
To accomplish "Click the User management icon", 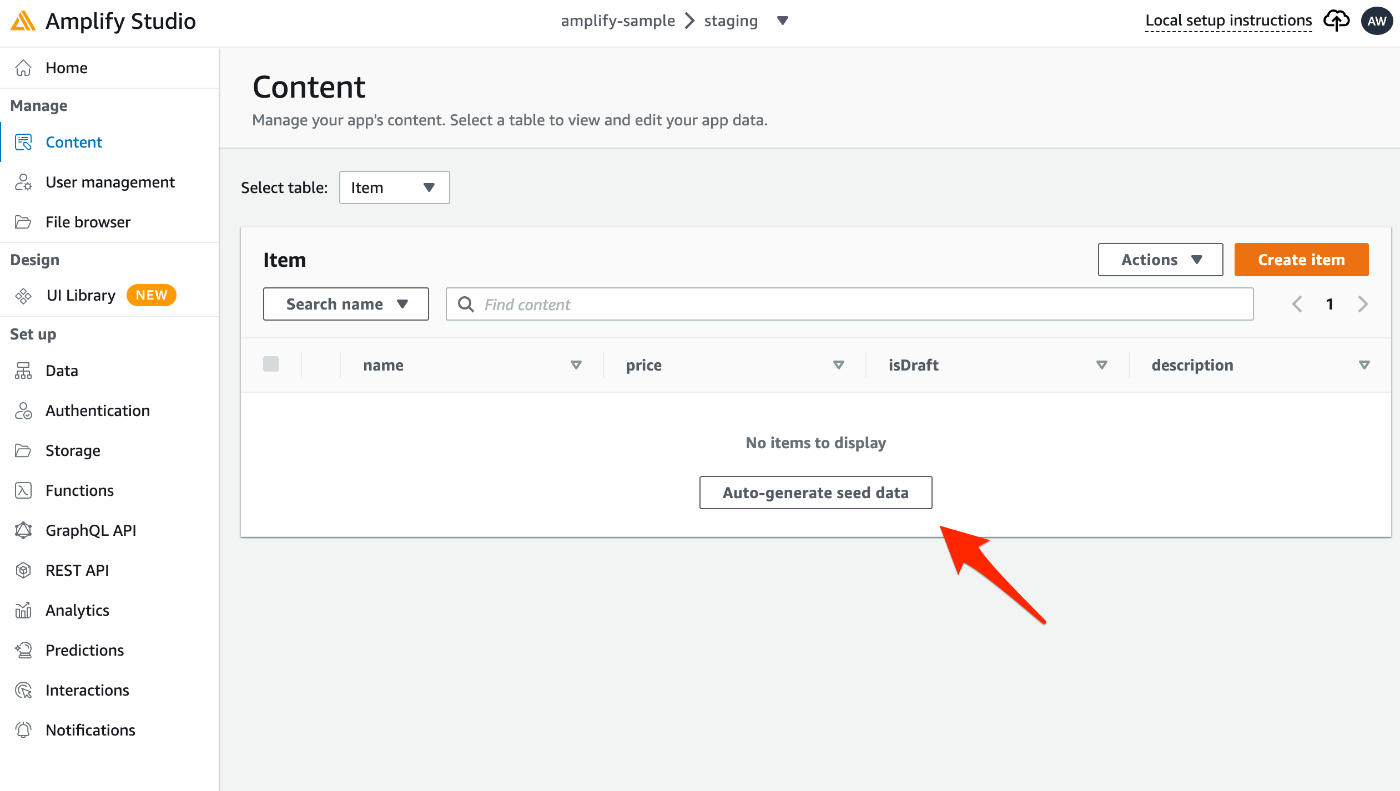I will (x=24, y=182).
